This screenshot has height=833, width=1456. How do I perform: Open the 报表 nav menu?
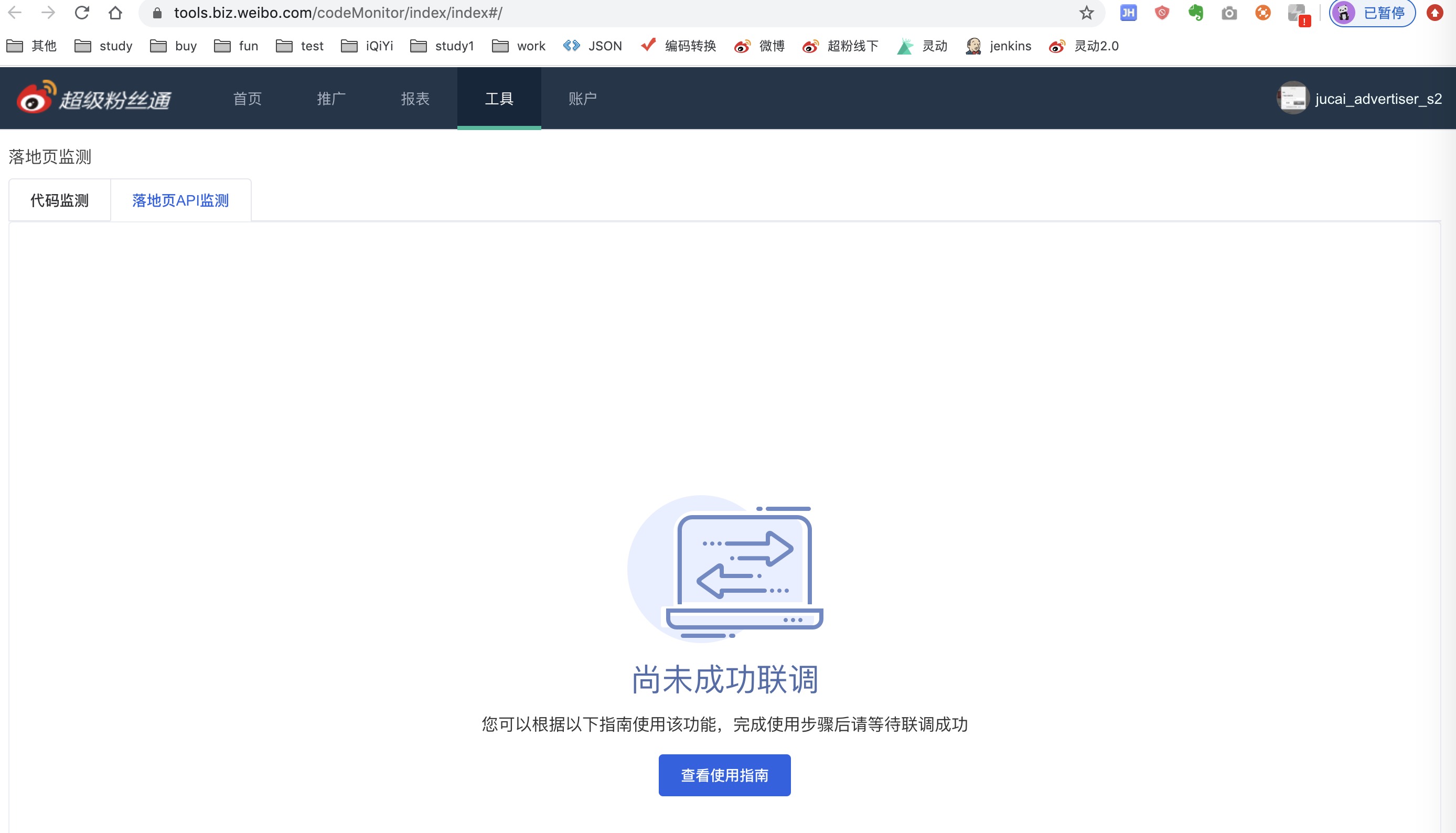tap(415, 99)
